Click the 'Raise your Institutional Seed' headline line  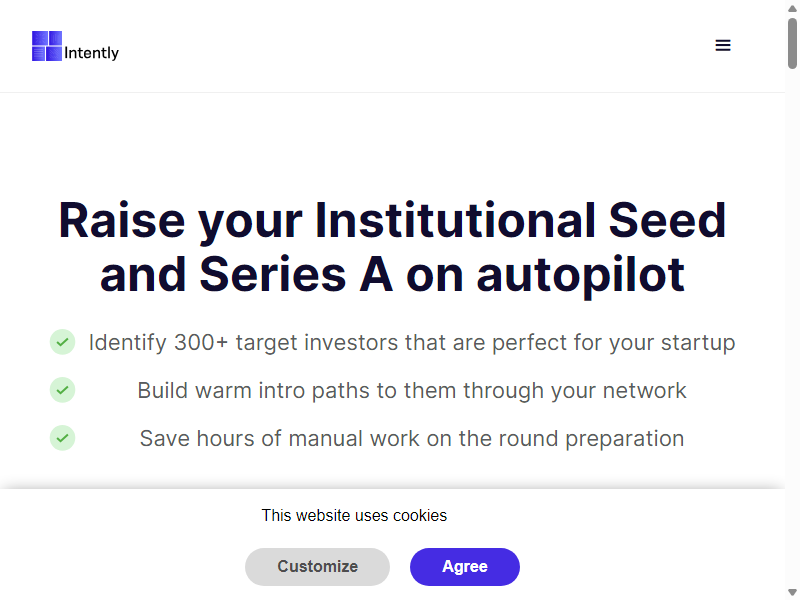point(392,220)
